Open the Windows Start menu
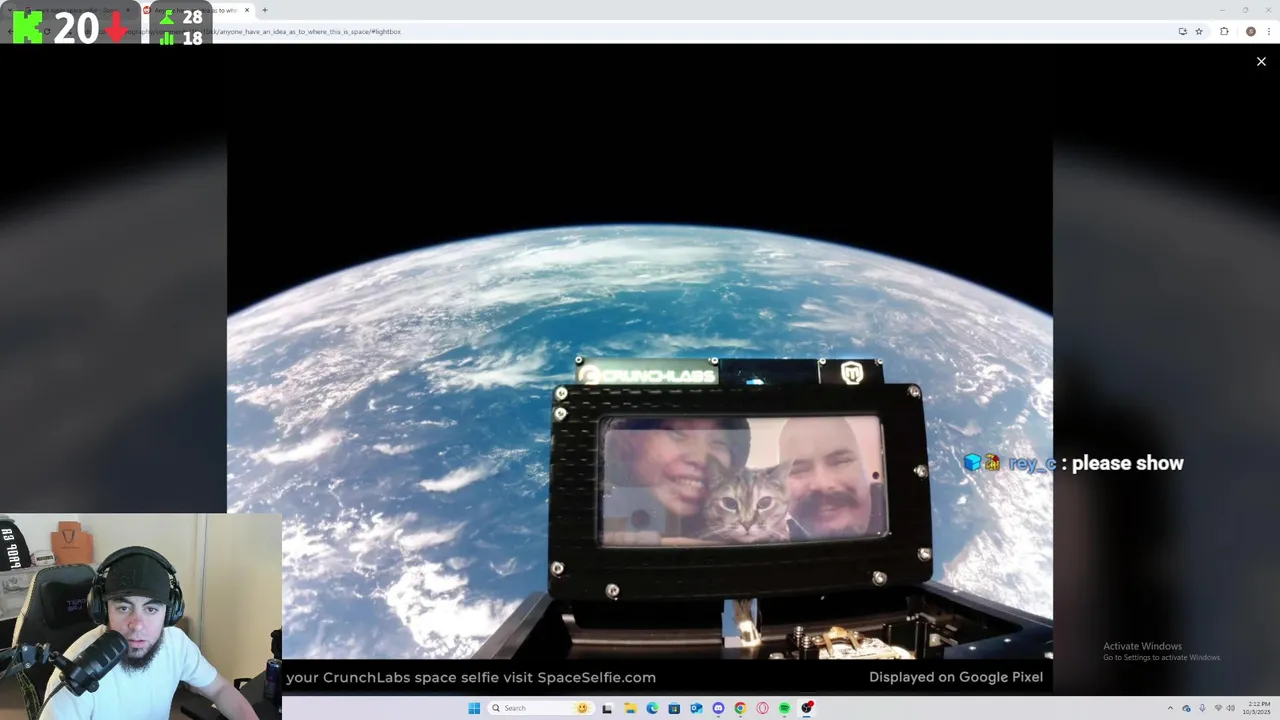 (474, 708)
